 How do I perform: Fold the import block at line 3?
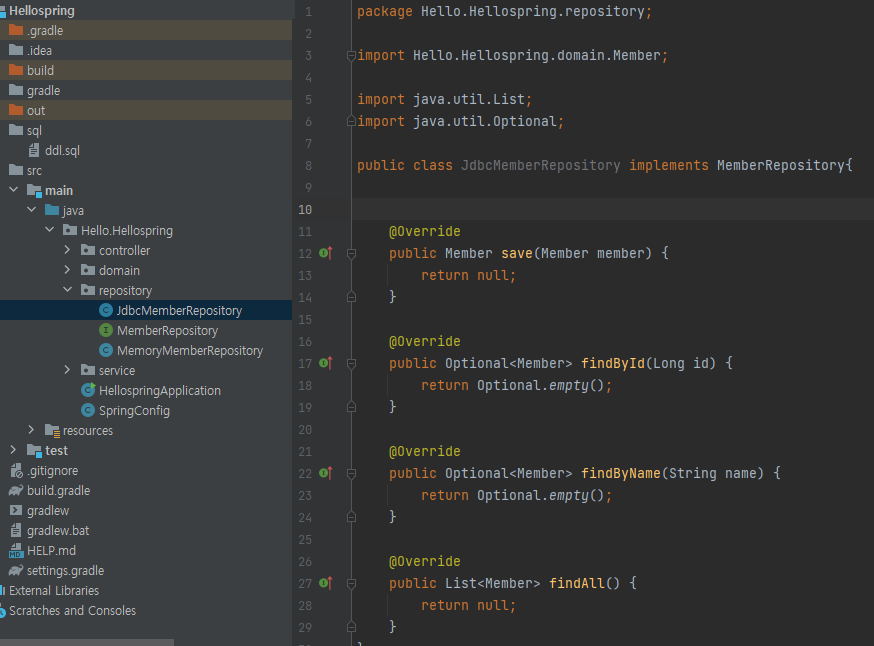coord(351,56)
